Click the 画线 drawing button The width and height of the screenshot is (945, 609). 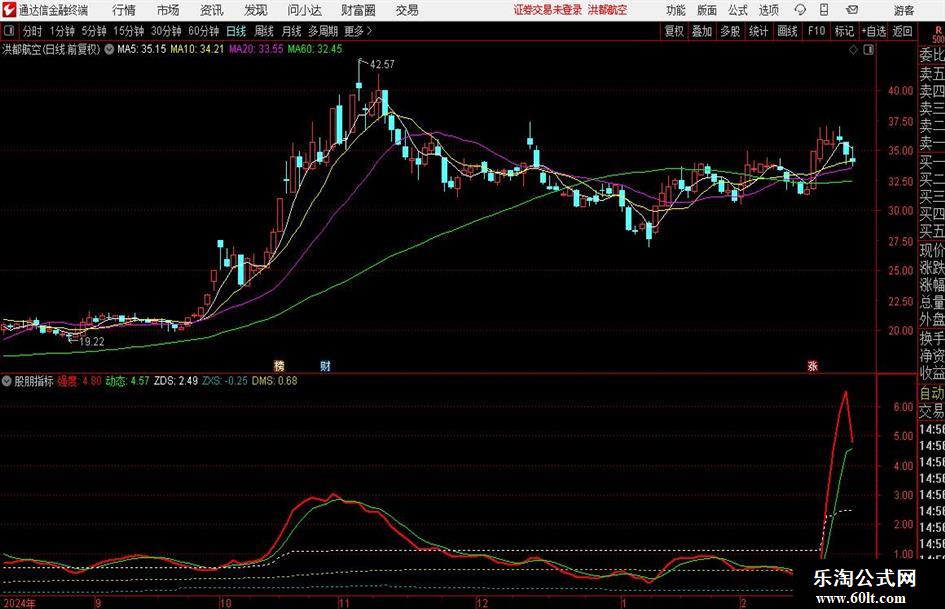click(788, 31)
